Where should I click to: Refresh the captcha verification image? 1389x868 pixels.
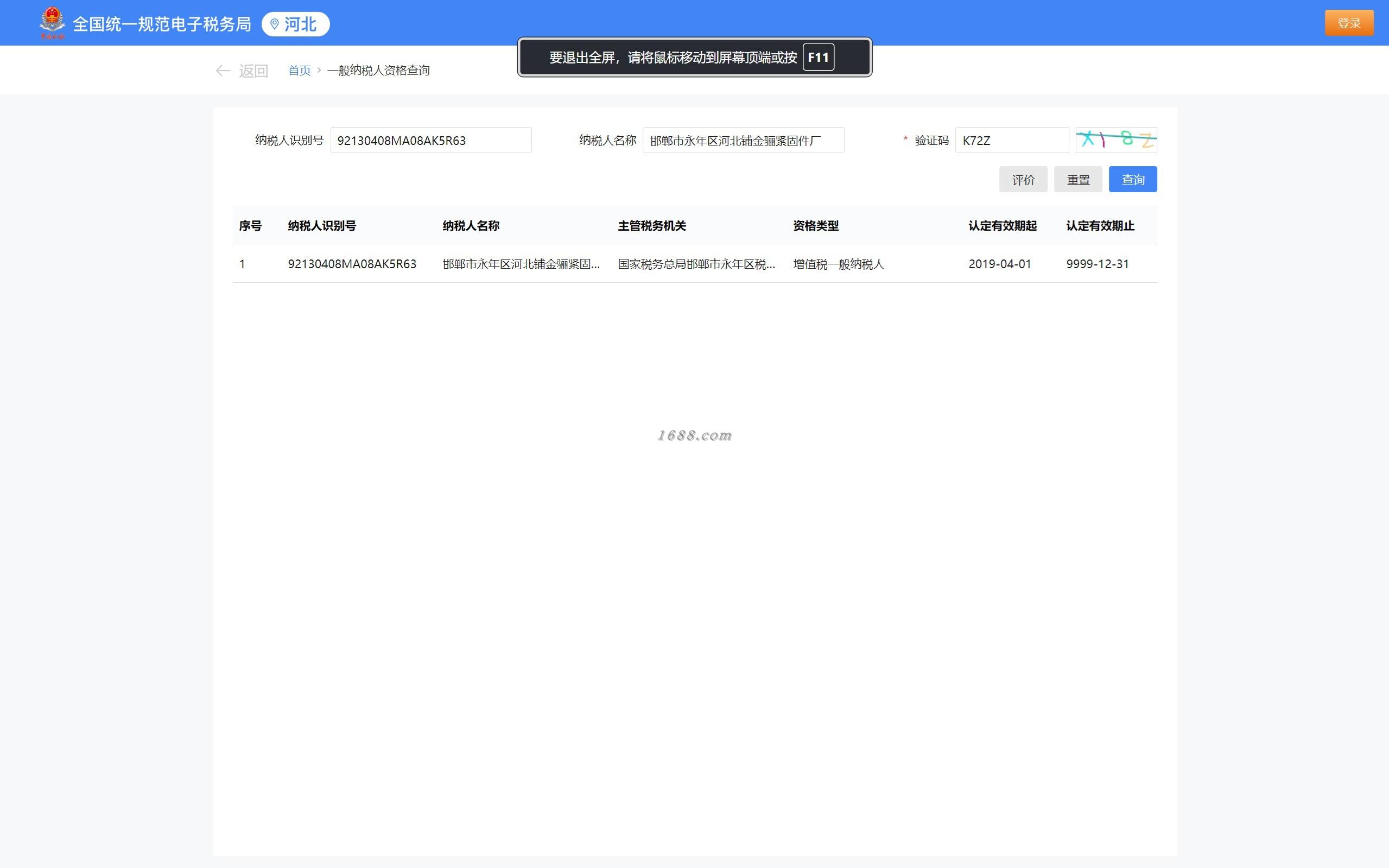click(x=1116, y=140)
